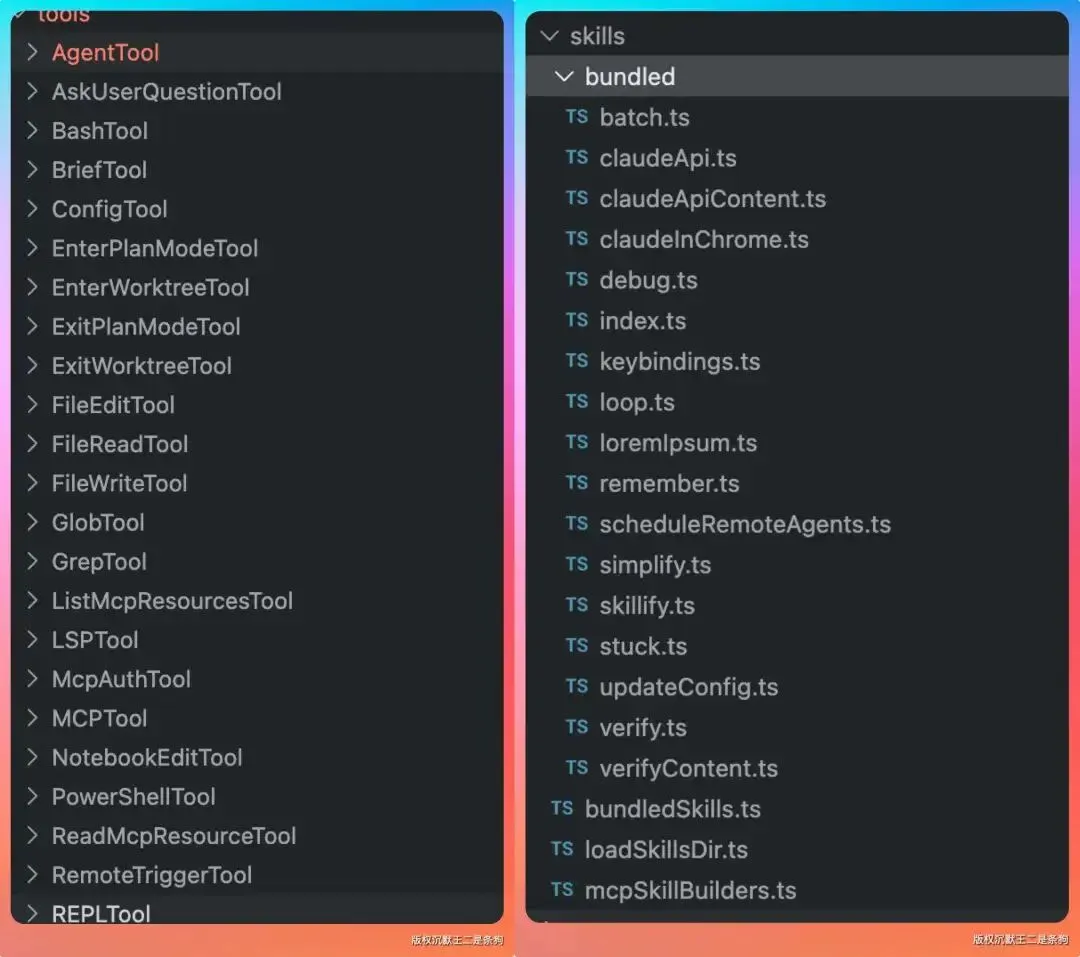Click the TS icon beside batch.ts

pos(577,117)
